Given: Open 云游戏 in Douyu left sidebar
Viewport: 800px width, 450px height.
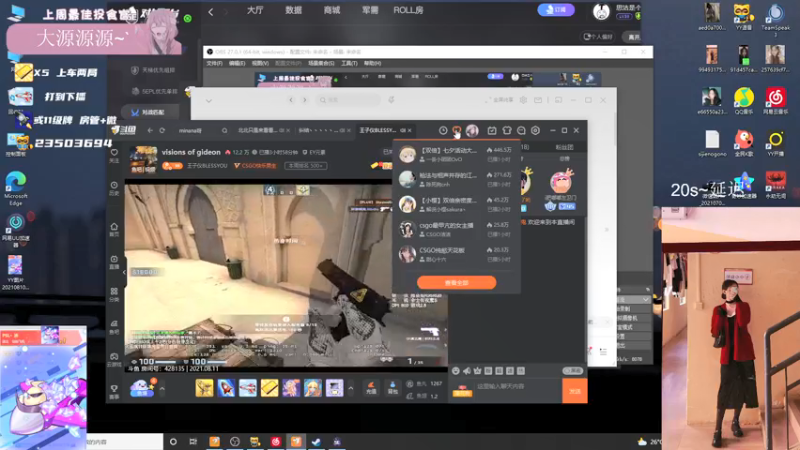Looking at the screenshot, I should pos(114,360).
